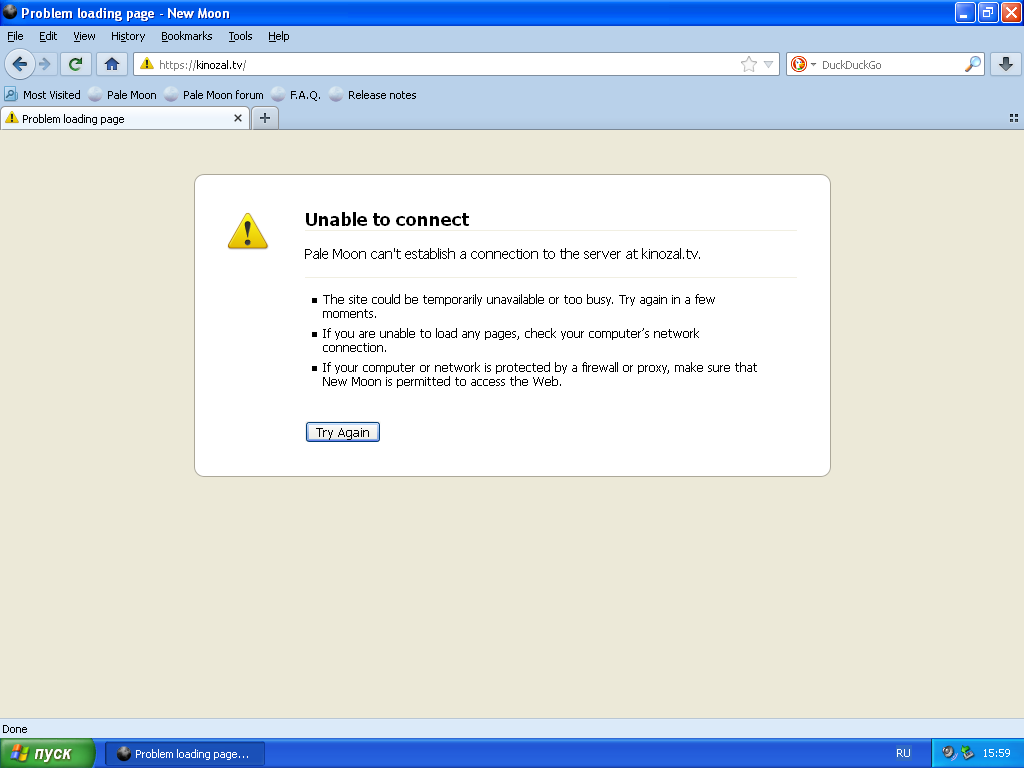Open the Most Visited bookmarks folder
Screen dimensions: 1024x768
coord(42,95)
